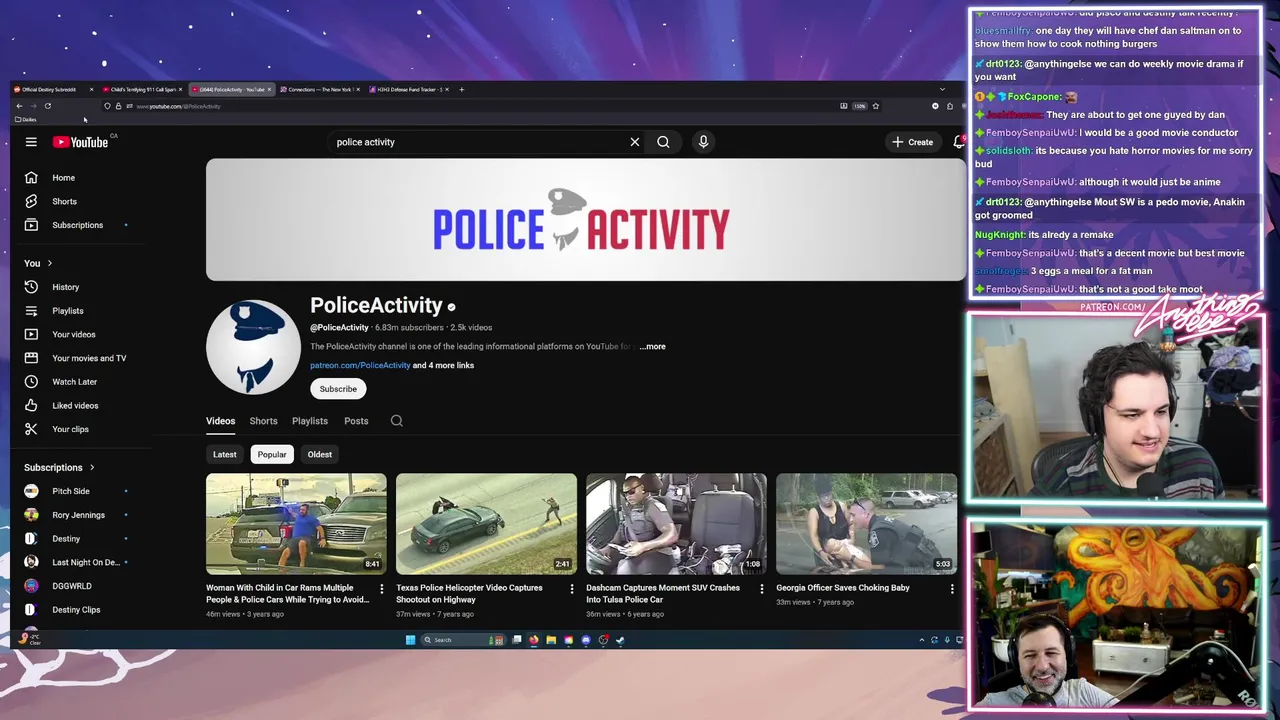The height and width of the screenshot is (720, 1280).
Task: Select the Oldest sort chip
Action: click(x=320, y=454)
